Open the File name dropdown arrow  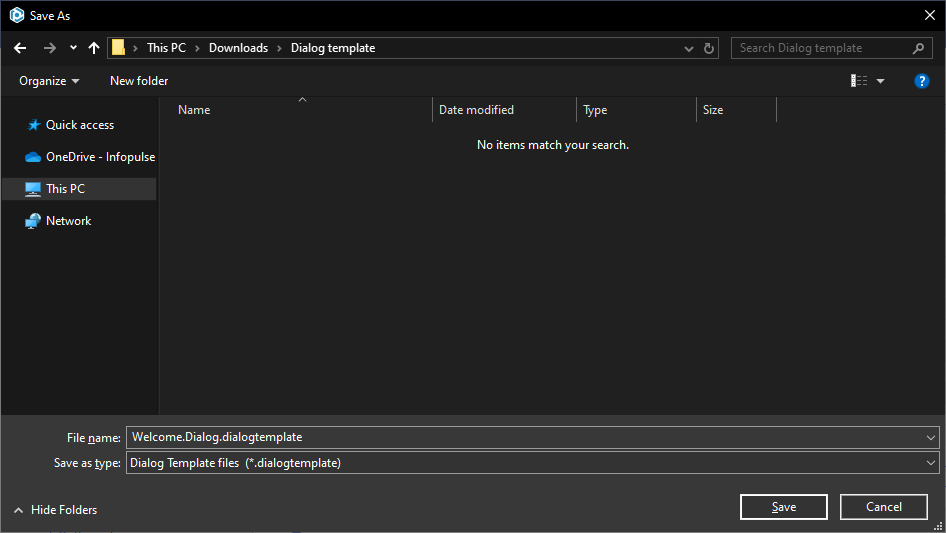point(931,438)
